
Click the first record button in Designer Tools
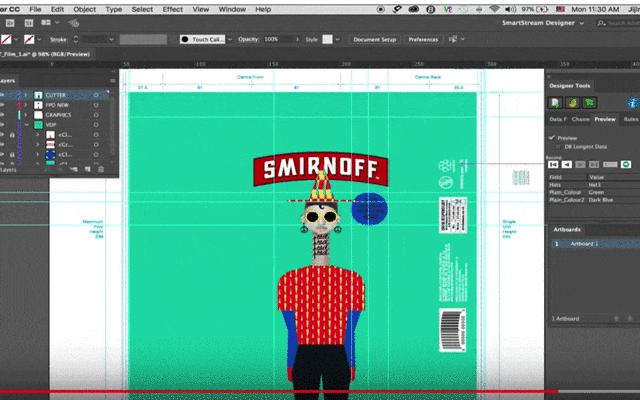click(552, 162)
